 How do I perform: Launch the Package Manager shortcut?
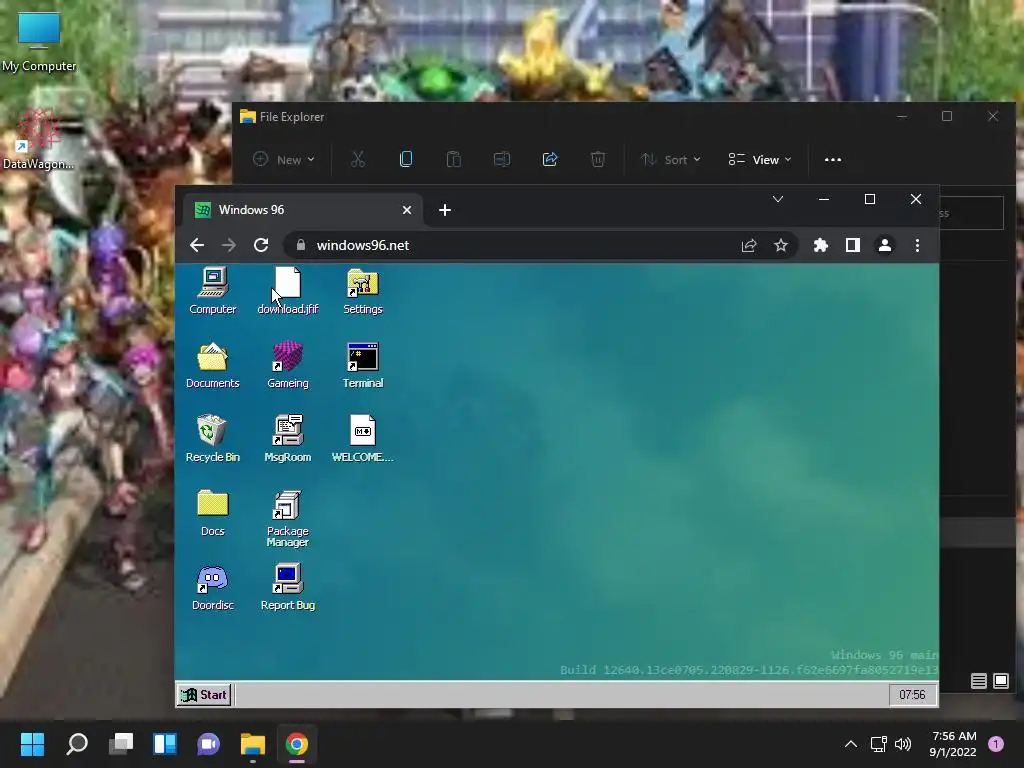[287, 518]
